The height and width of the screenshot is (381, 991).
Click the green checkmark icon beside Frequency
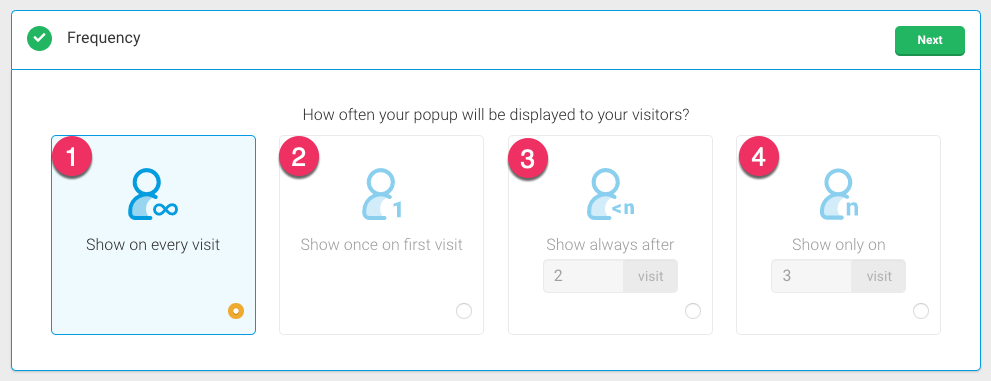(x=39, y=39)
